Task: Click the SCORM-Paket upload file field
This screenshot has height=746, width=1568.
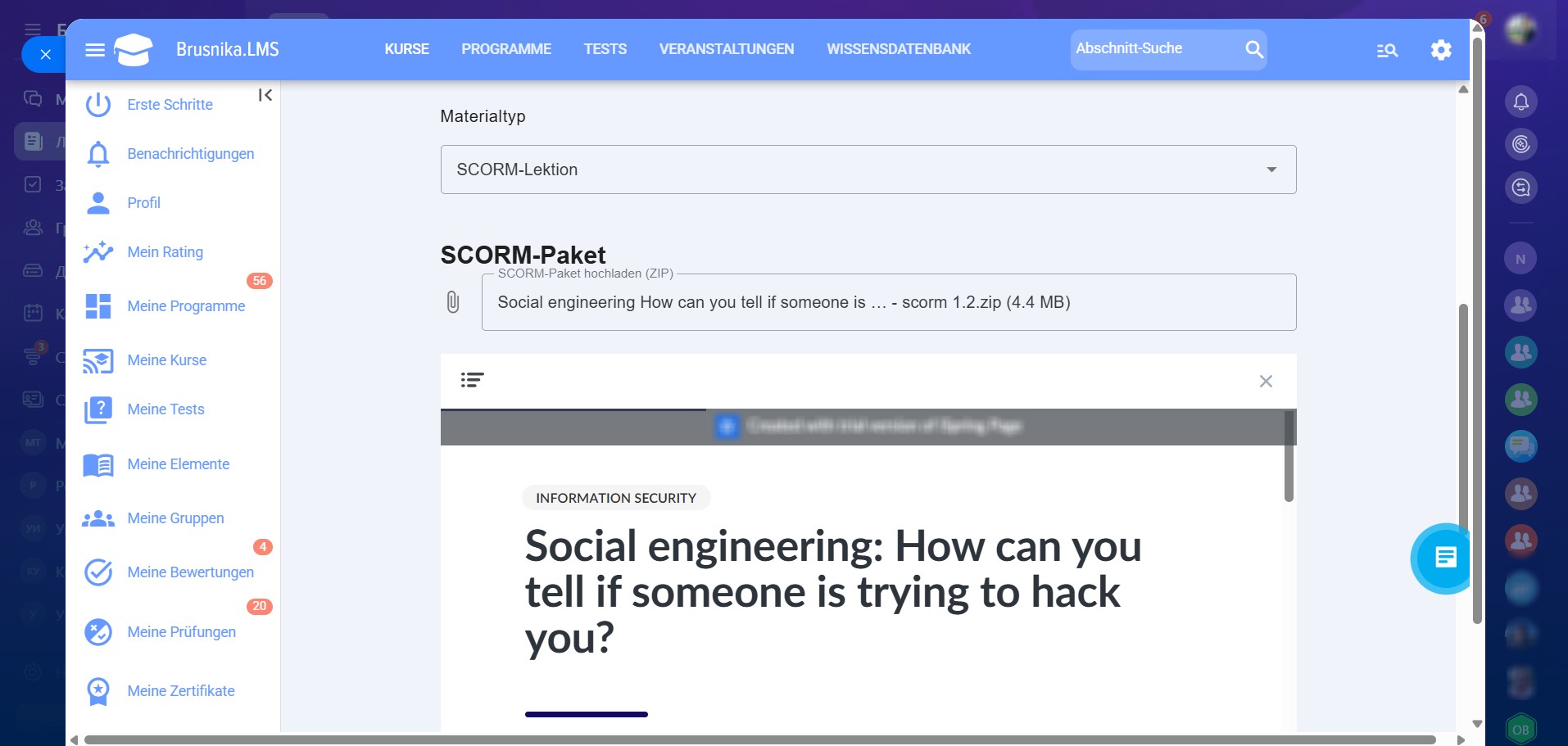Action: click(x=888, y=302)
